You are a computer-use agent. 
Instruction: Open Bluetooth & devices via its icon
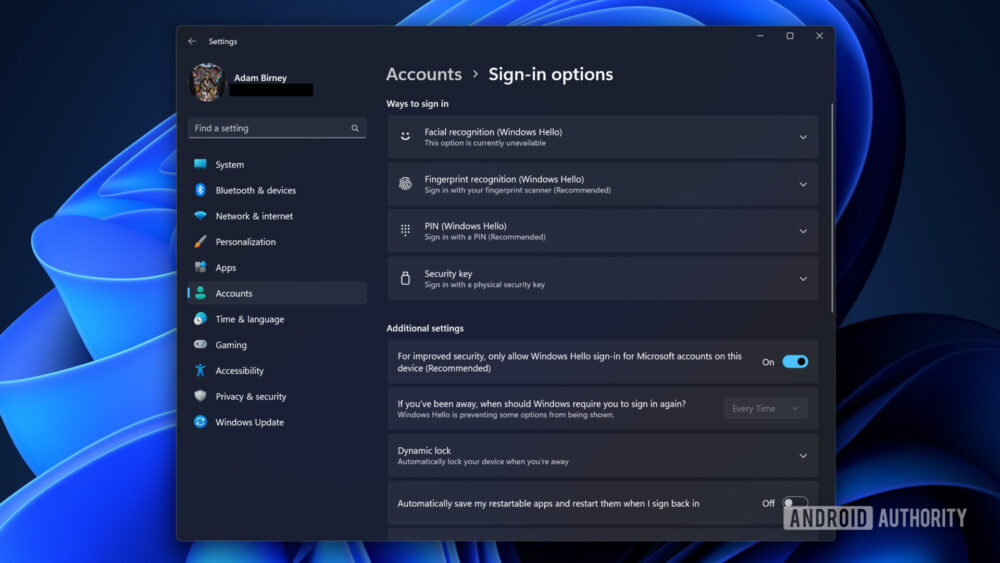200,190
